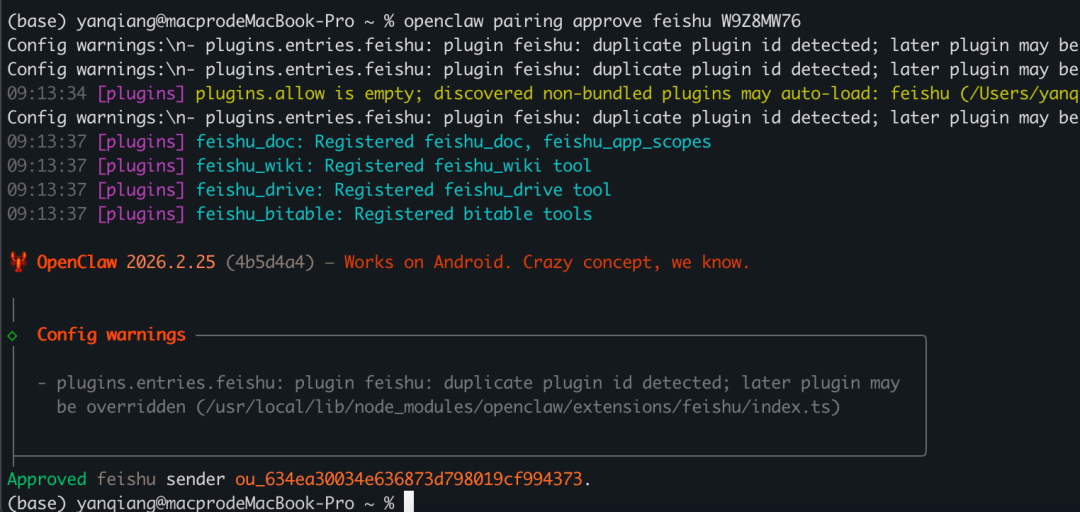Click the version text OpenClaw 2026.2.25

(126, 263)
